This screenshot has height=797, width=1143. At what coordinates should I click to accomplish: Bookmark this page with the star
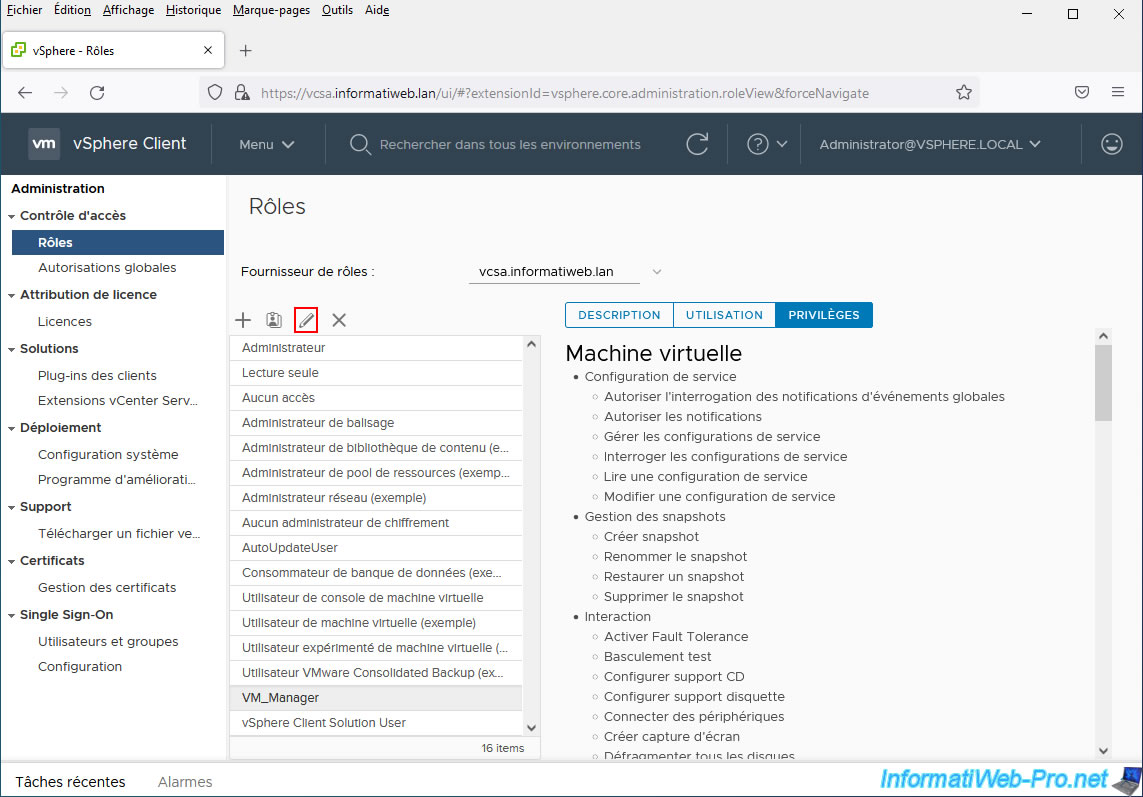pyautogui.click(x=964, y=93)
